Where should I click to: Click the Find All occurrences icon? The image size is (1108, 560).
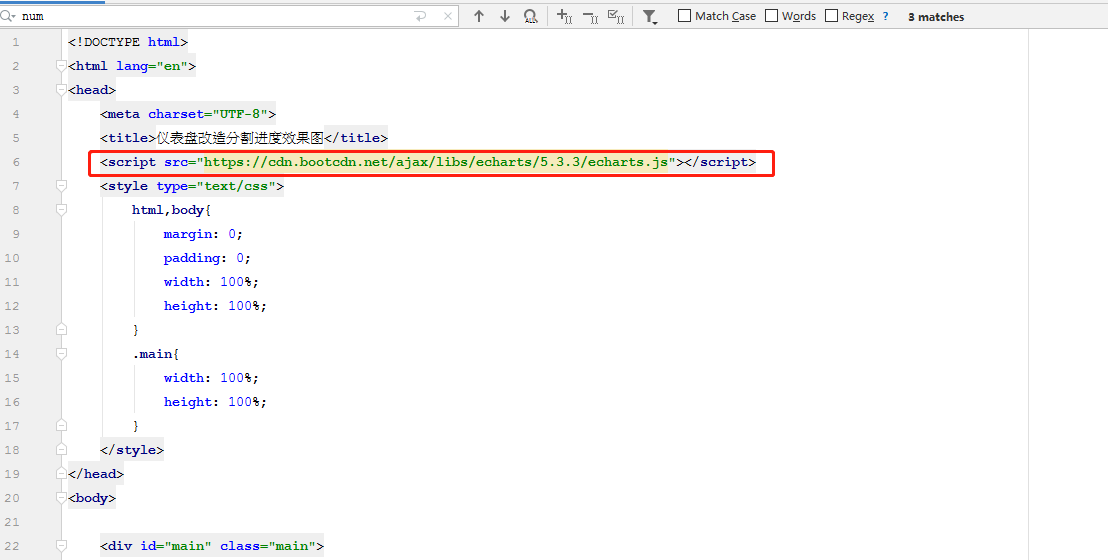pyautogui.click(x=531, y=16)
